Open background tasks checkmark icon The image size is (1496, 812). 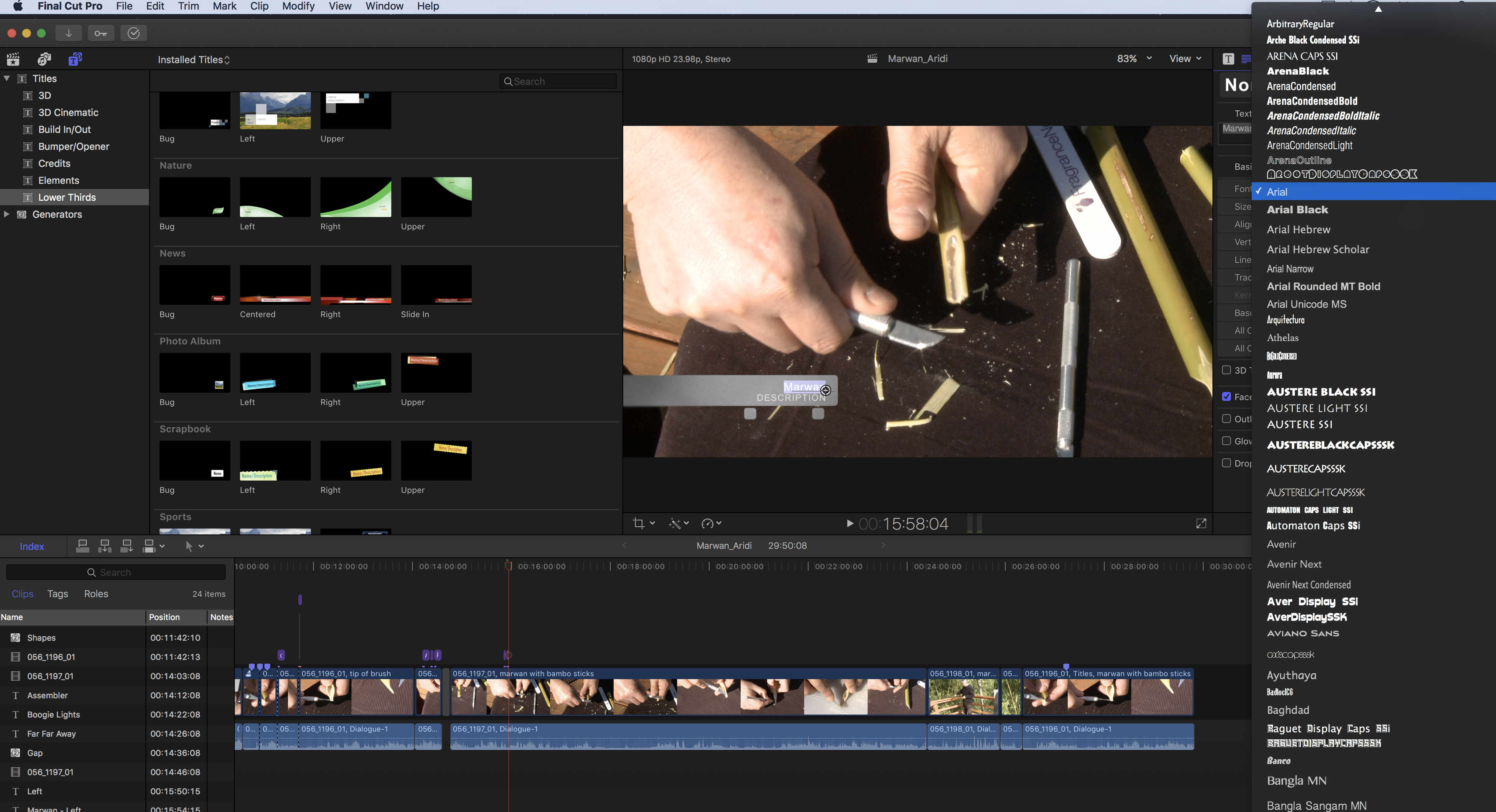pyautogui.click(x=134, y=33)
